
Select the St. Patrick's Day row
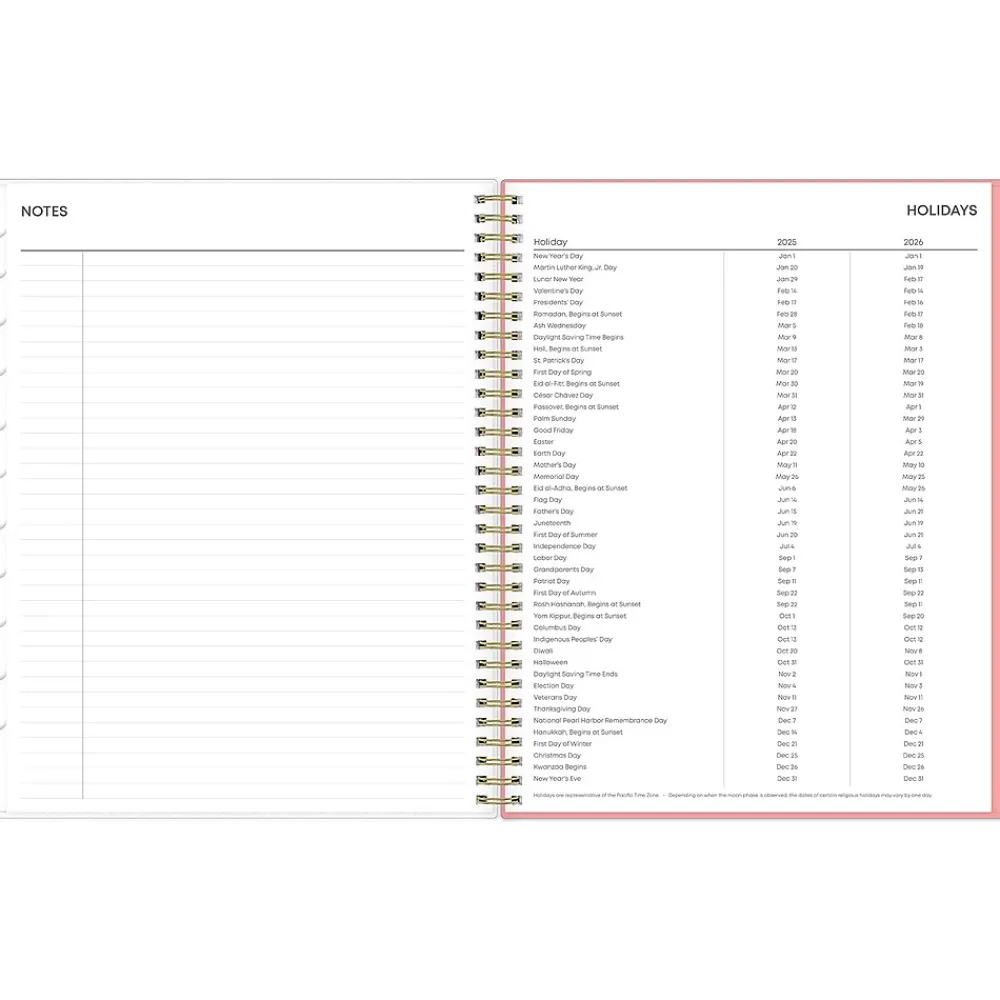[558, 360]
